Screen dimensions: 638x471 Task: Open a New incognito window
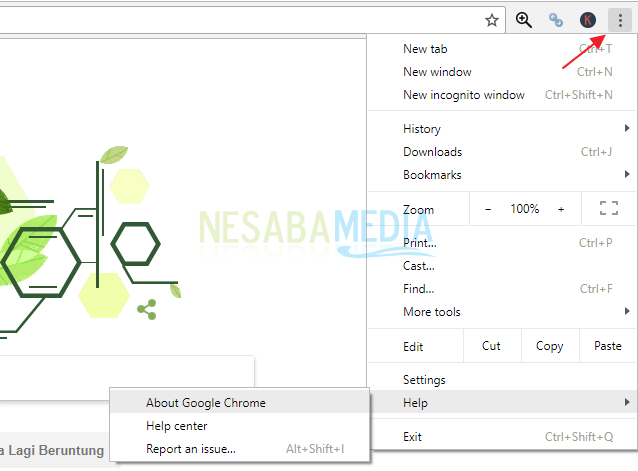(503, 95)
